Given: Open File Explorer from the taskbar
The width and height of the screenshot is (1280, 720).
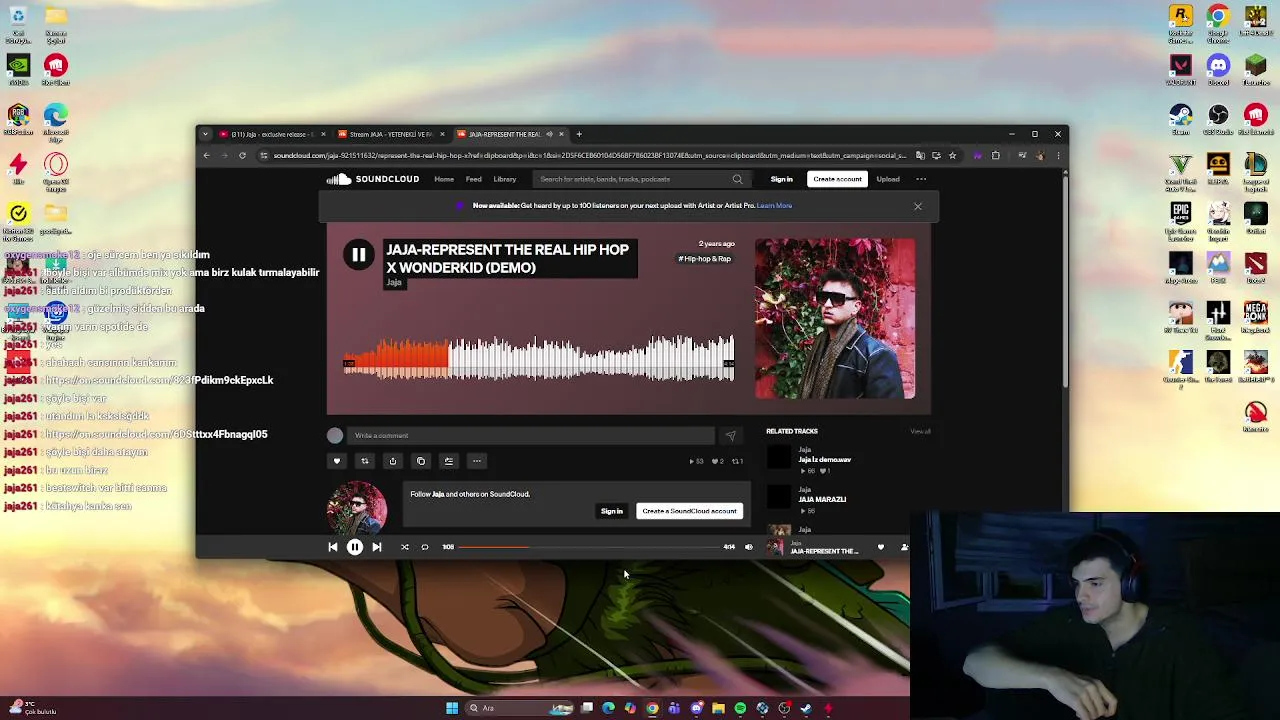Looking at the screenshot, I should point(718,708).
